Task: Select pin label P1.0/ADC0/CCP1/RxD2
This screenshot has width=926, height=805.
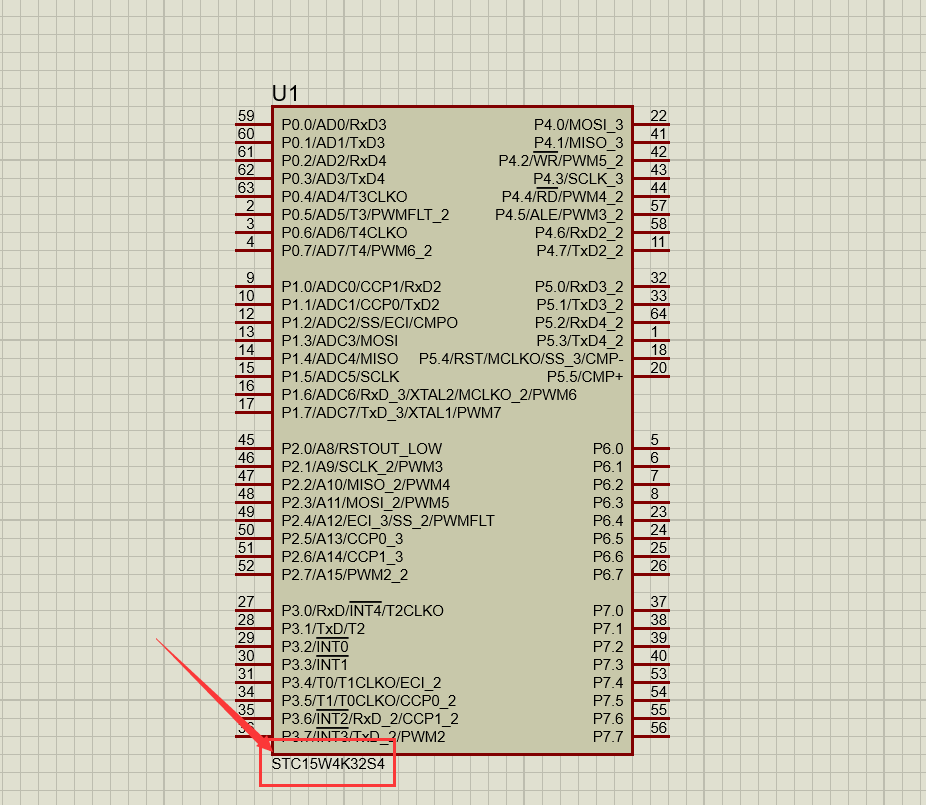Action: click(x=361, y=287)
